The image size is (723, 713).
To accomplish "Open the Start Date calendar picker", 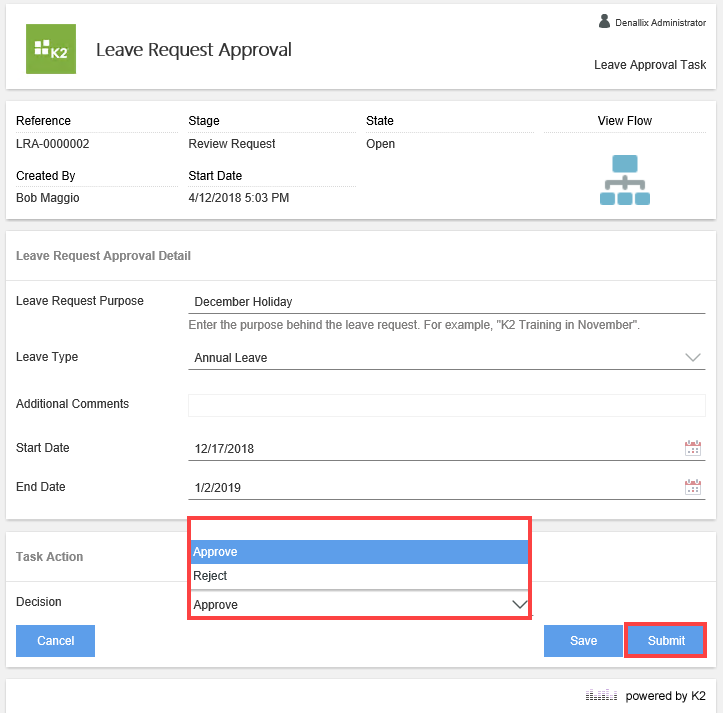I will click(692, 449).
